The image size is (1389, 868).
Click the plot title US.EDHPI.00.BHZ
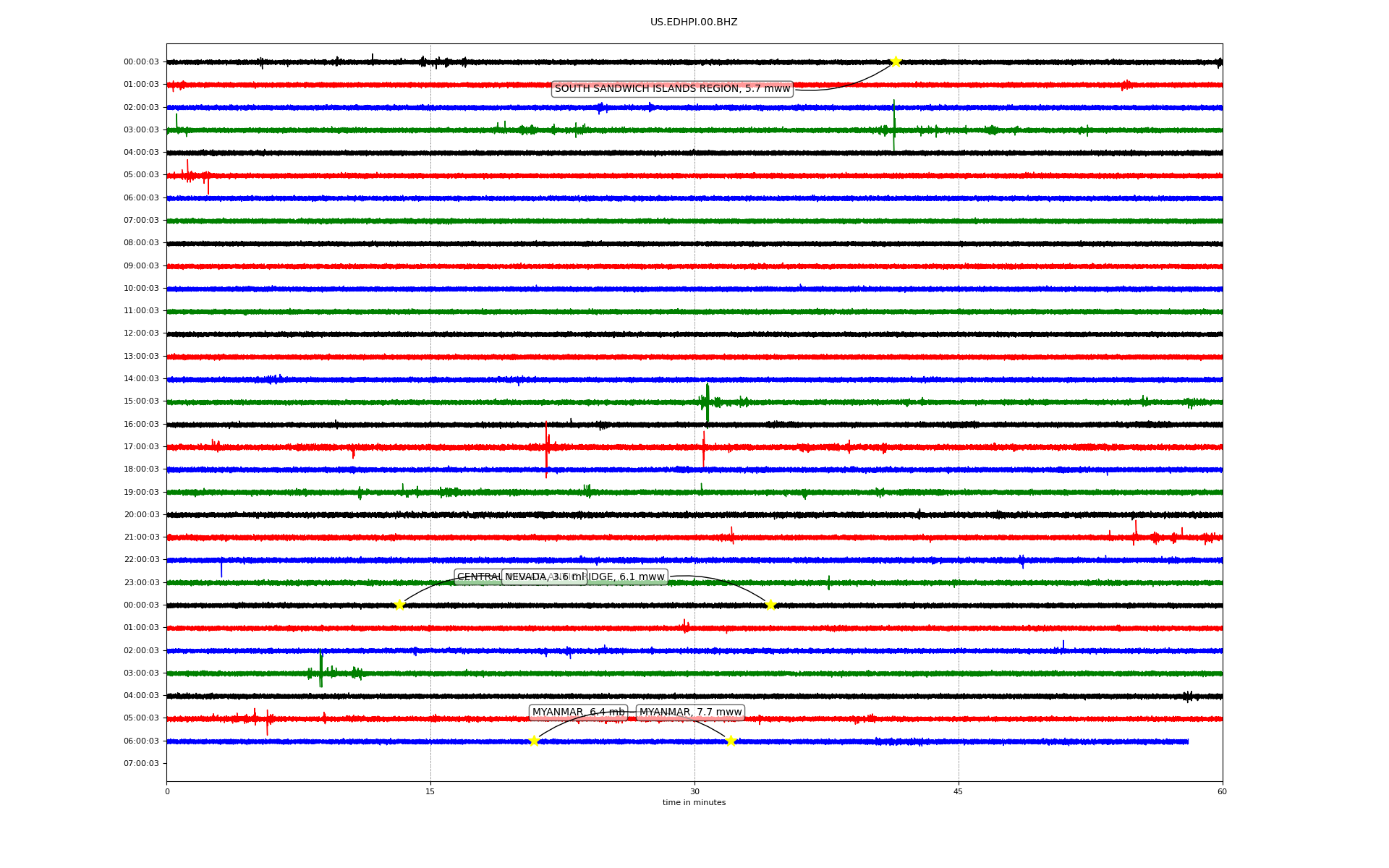tap(693, 22)
